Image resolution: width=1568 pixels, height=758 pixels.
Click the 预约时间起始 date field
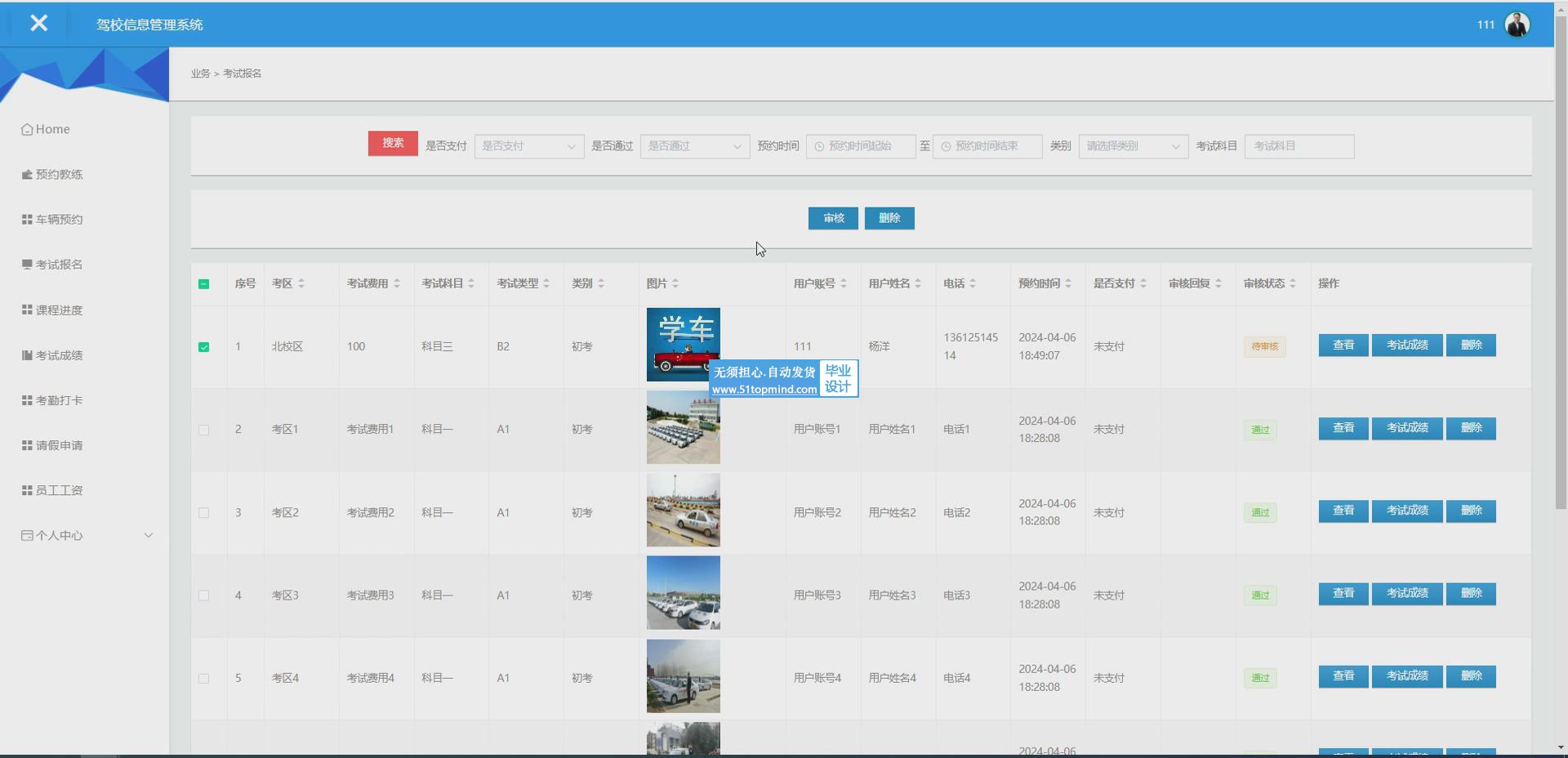pos(861,146)
